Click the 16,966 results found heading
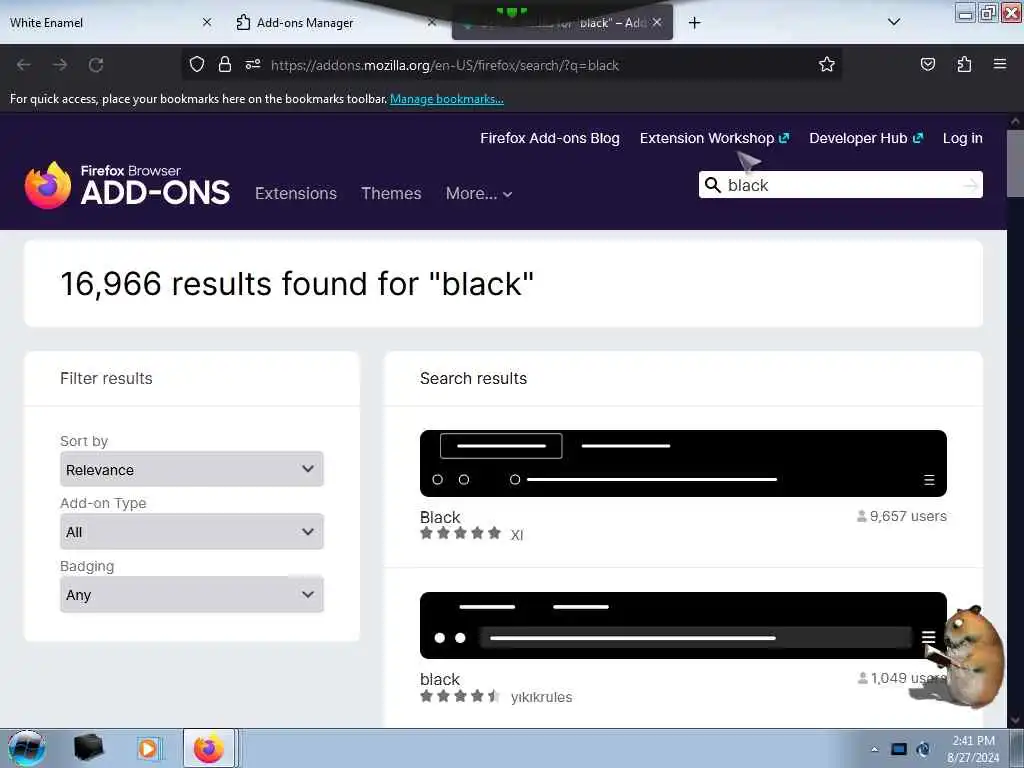Screen dimensions: 1024x768 tap(297, 283)
